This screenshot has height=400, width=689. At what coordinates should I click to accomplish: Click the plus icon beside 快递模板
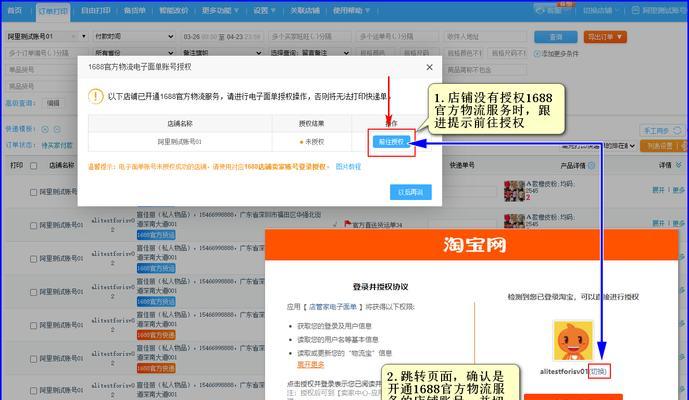tap(45, 129)
